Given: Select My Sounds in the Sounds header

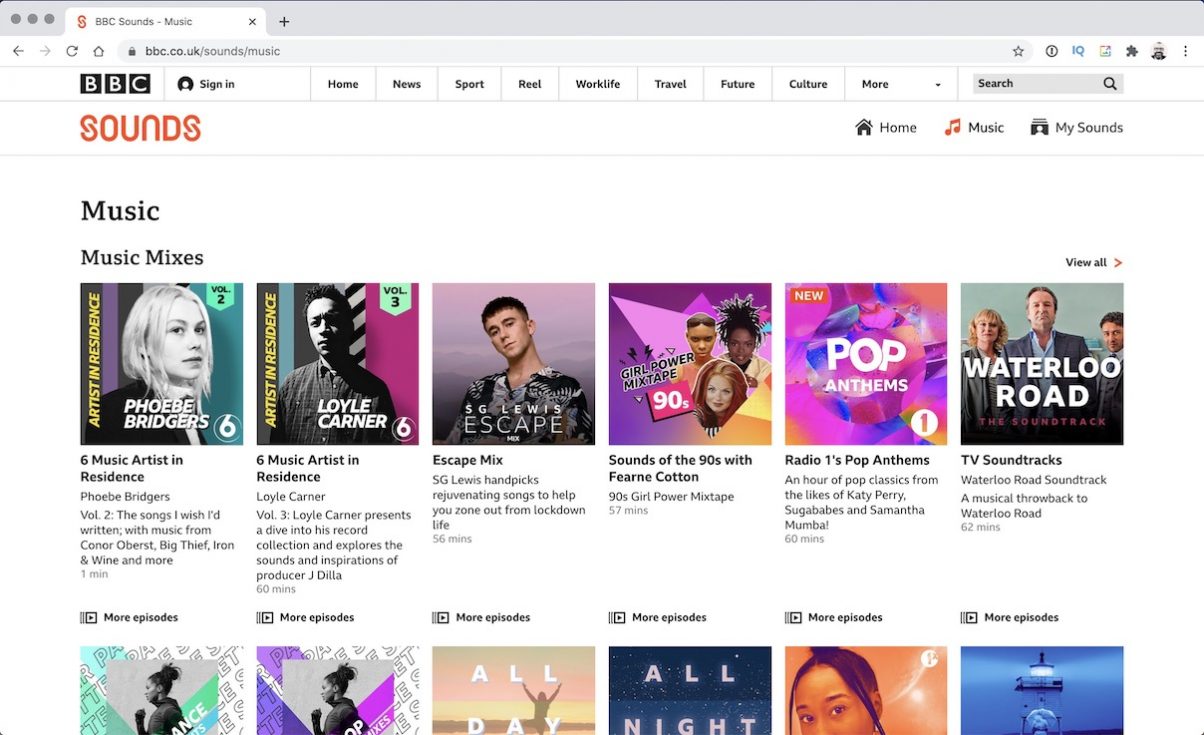Looking at the screenshot, I should pyautogui.click(x=1076, y=127).
